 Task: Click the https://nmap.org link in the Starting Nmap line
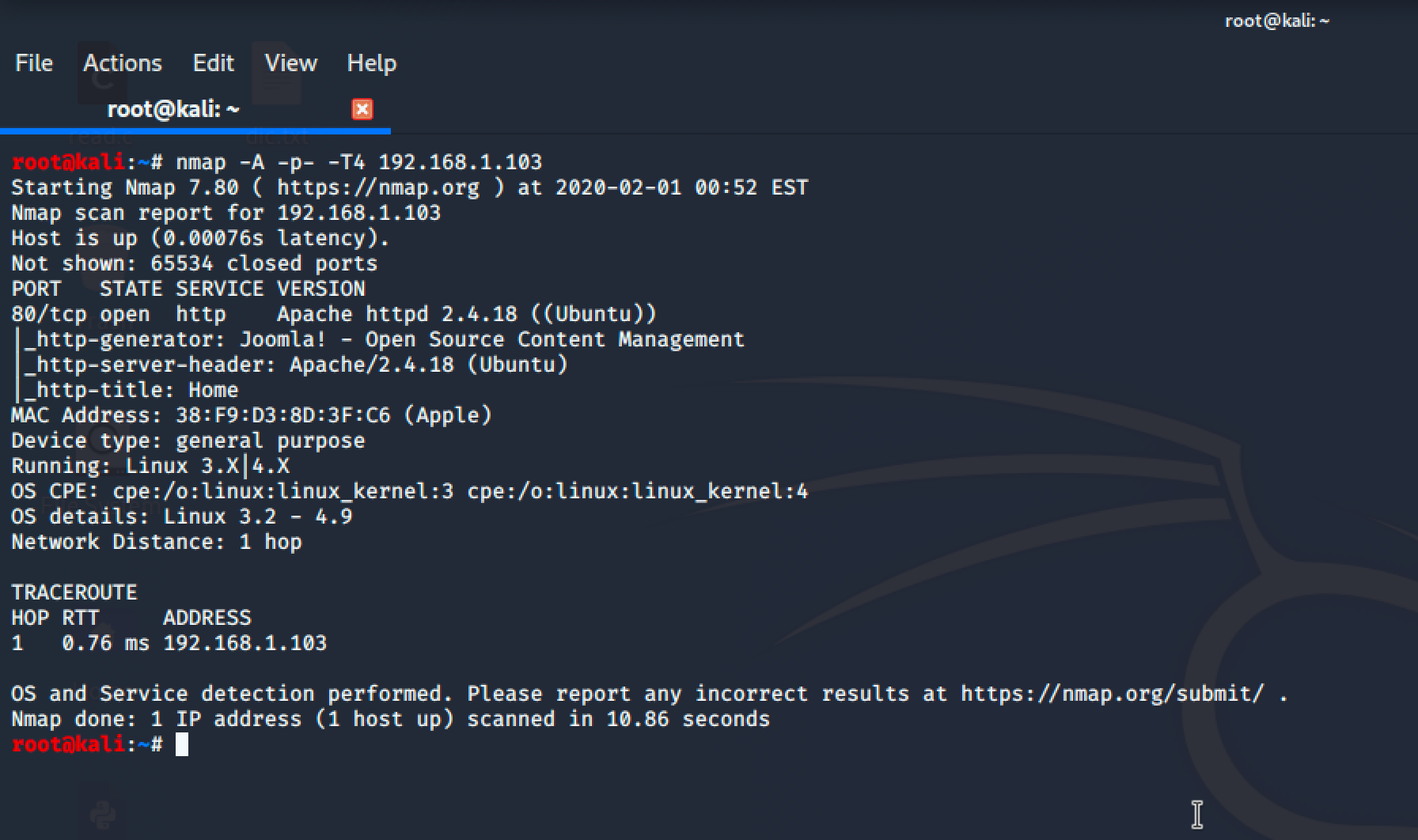coord(378,187)
